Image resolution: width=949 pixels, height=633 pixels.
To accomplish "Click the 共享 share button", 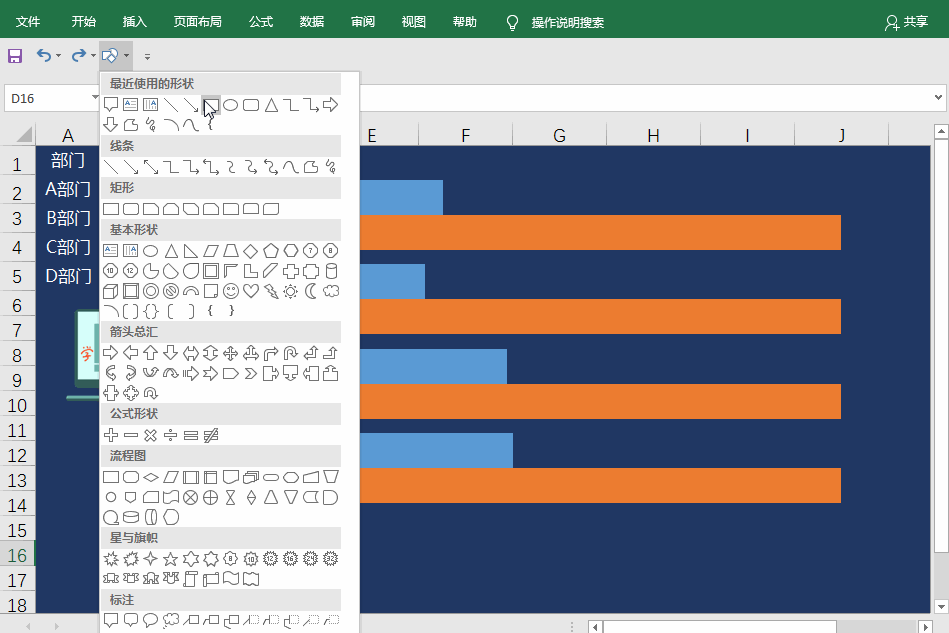I will click(906, 22).
